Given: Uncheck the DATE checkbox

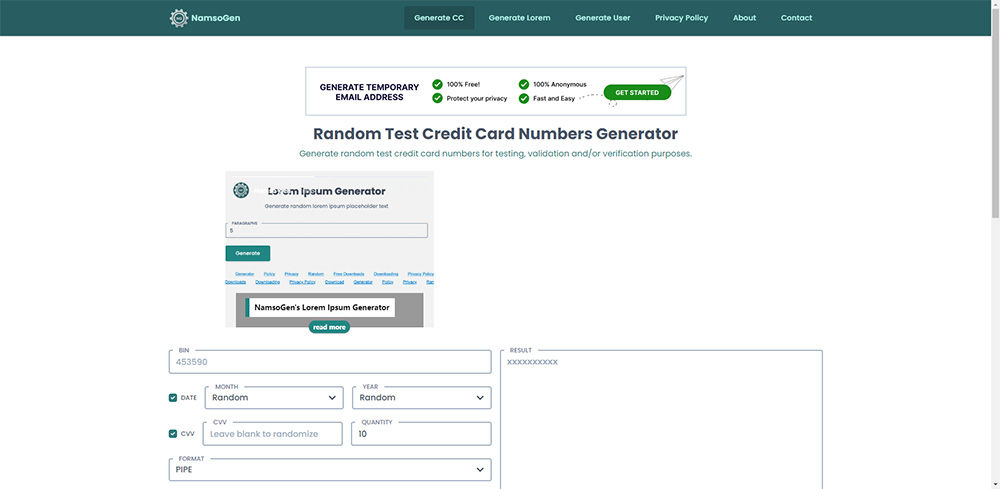Looking at the screenshot, I should click(x=173, y=398).
